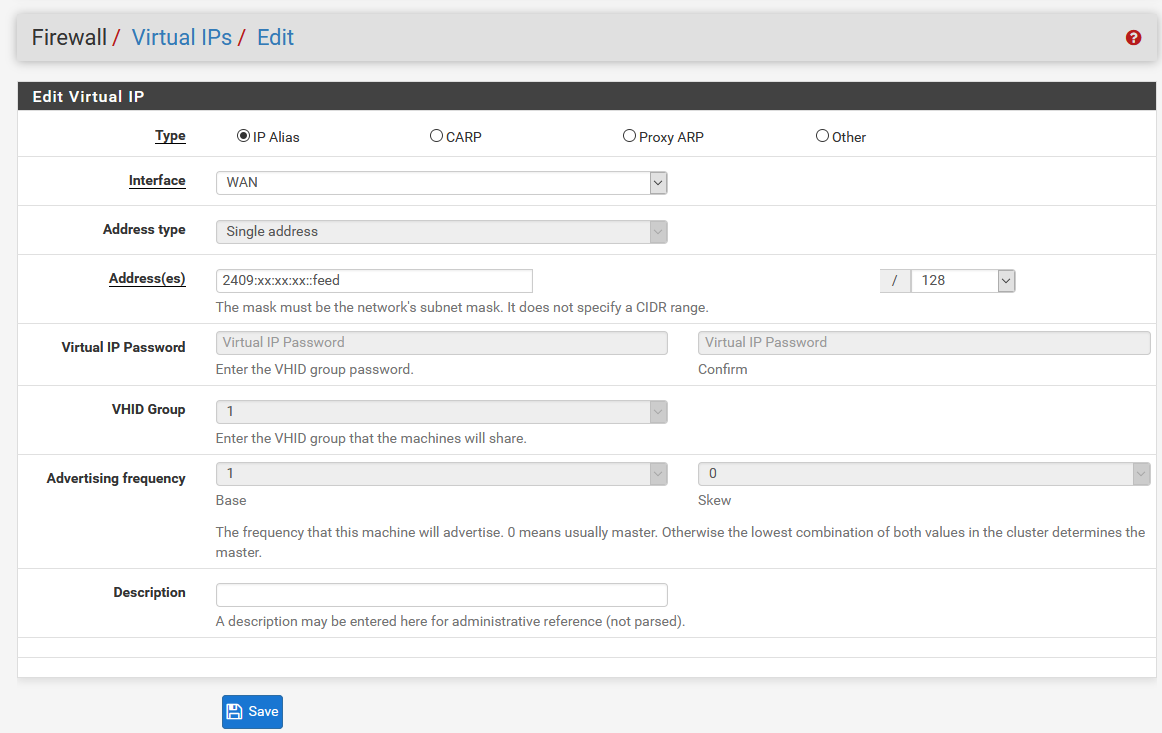1162x733 pixels.
Task: Click the underlined Address(es) label
Action: (147, 279)
